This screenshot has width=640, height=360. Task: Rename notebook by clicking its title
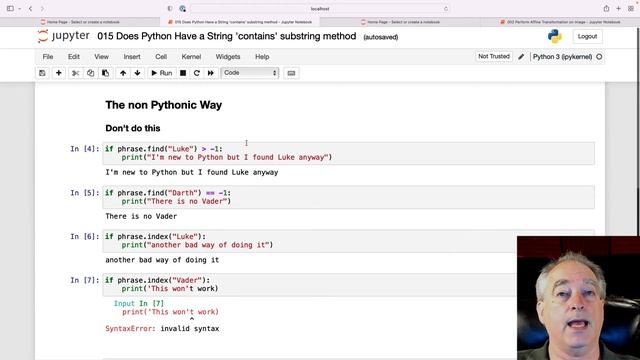point(227,36)
